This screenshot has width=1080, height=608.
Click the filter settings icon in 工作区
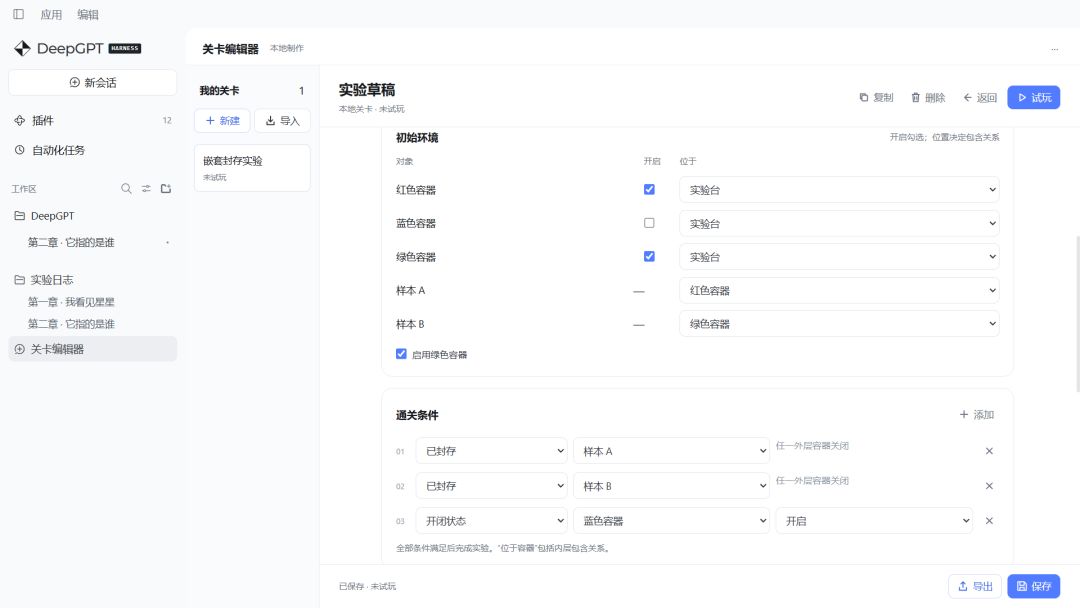[146, 188]
